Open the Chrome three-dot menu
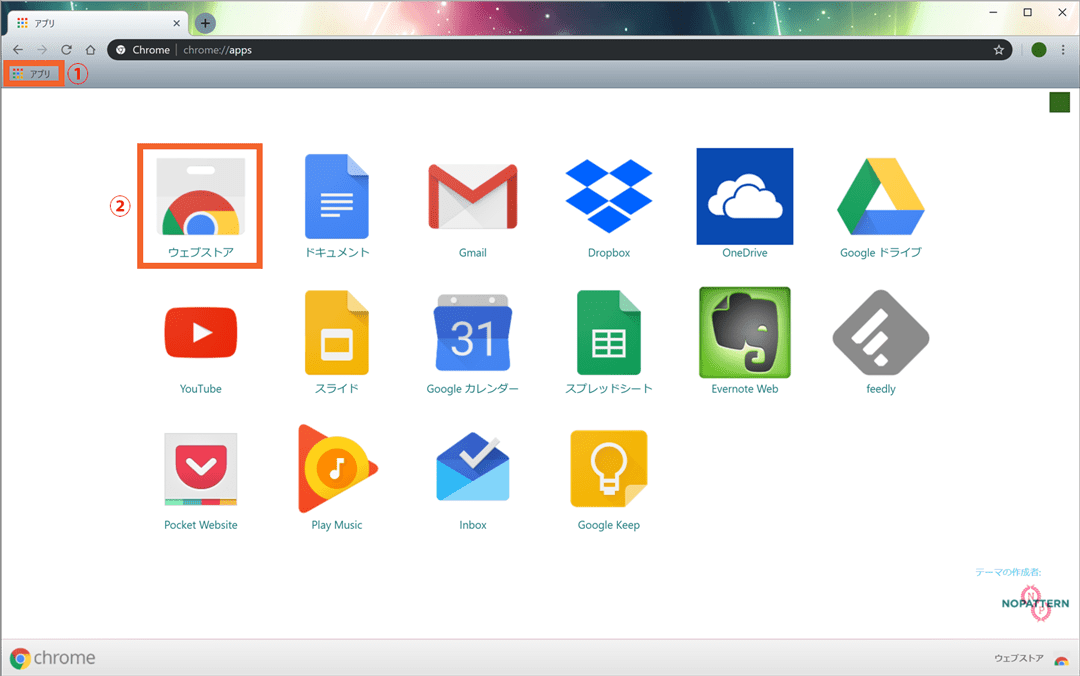This screenshot has height=676, width=1080. click(x=1063, y=50)
